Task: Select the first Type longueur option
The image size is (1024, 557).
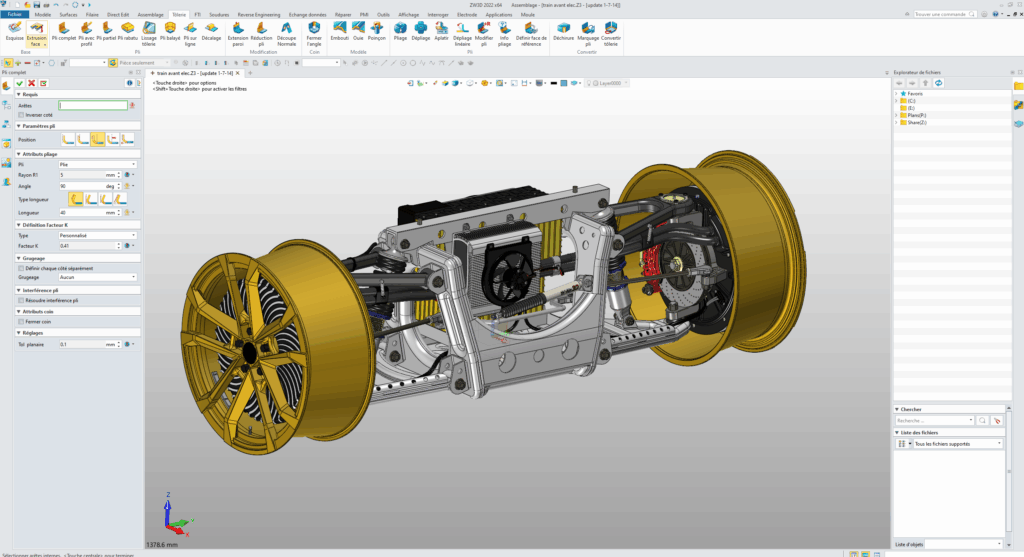Action: point(76,199)
